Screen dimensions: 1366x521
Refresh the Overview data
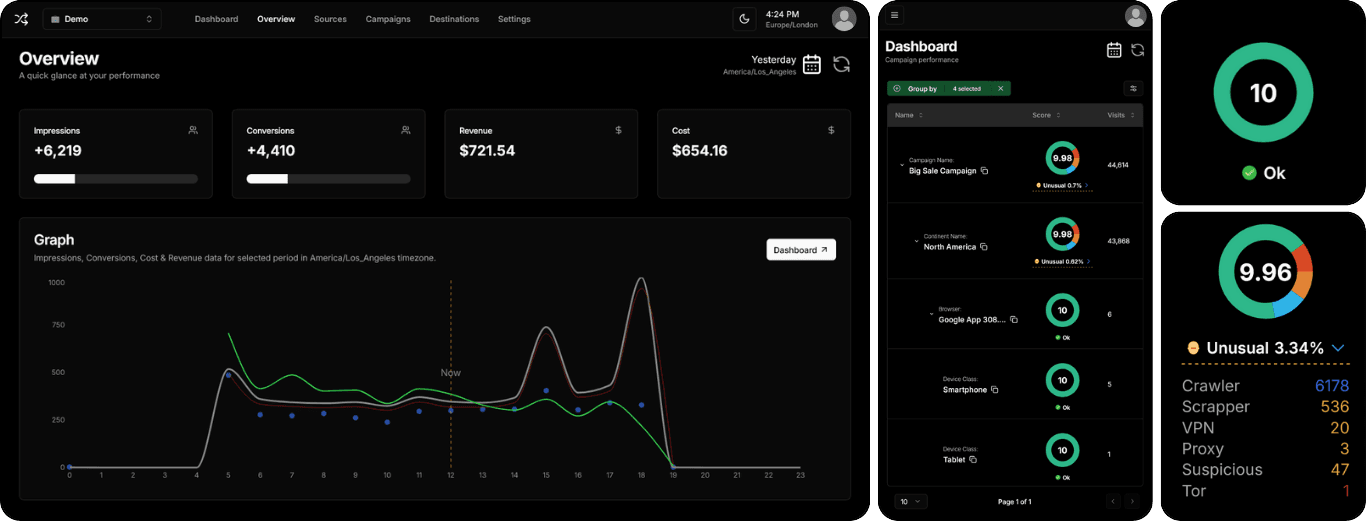pos(841,65)
